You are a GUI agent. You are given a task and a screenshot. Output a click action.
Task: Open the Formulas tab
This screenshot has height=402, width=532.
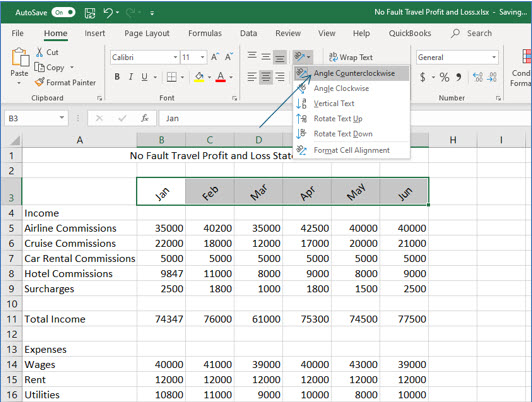[x=205, y=33]
